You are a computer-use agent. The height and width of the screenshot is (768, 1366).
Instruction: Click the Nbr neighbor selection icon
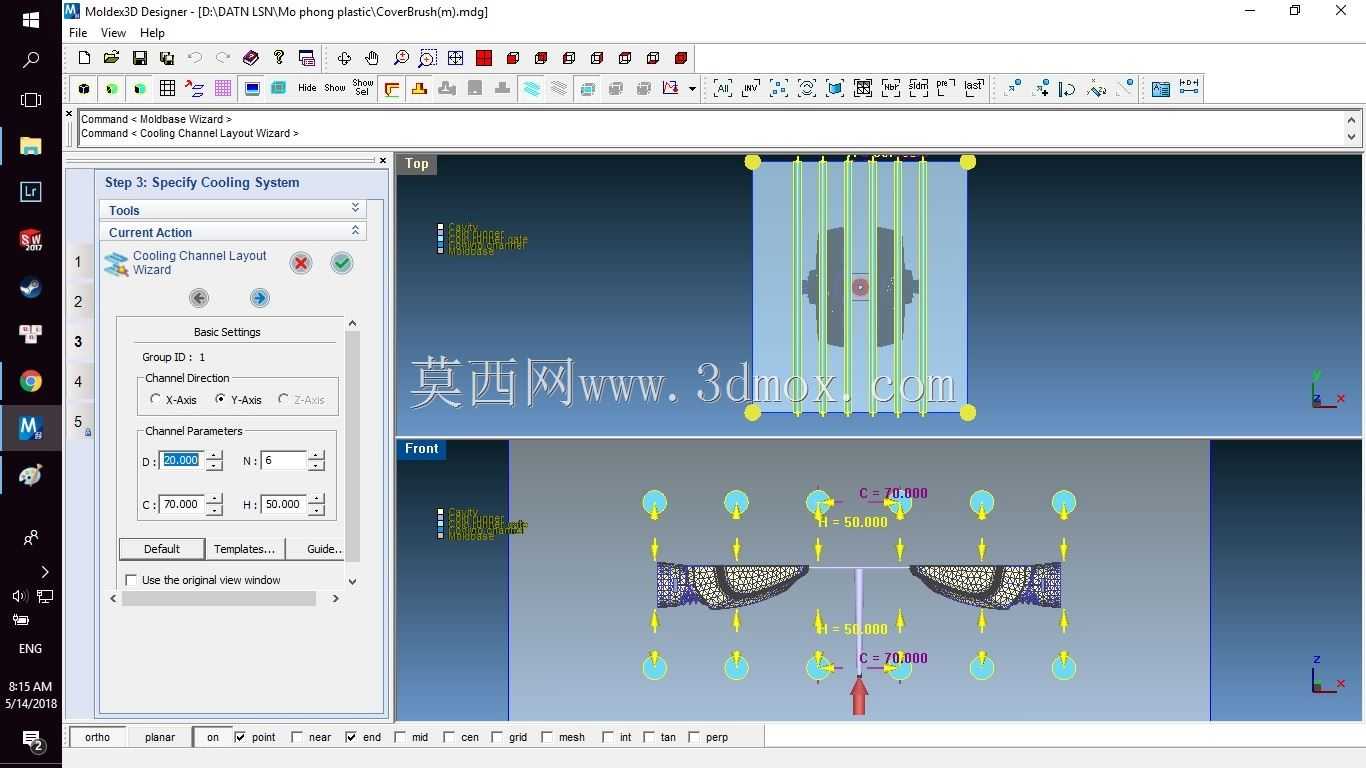click(891, 88)
